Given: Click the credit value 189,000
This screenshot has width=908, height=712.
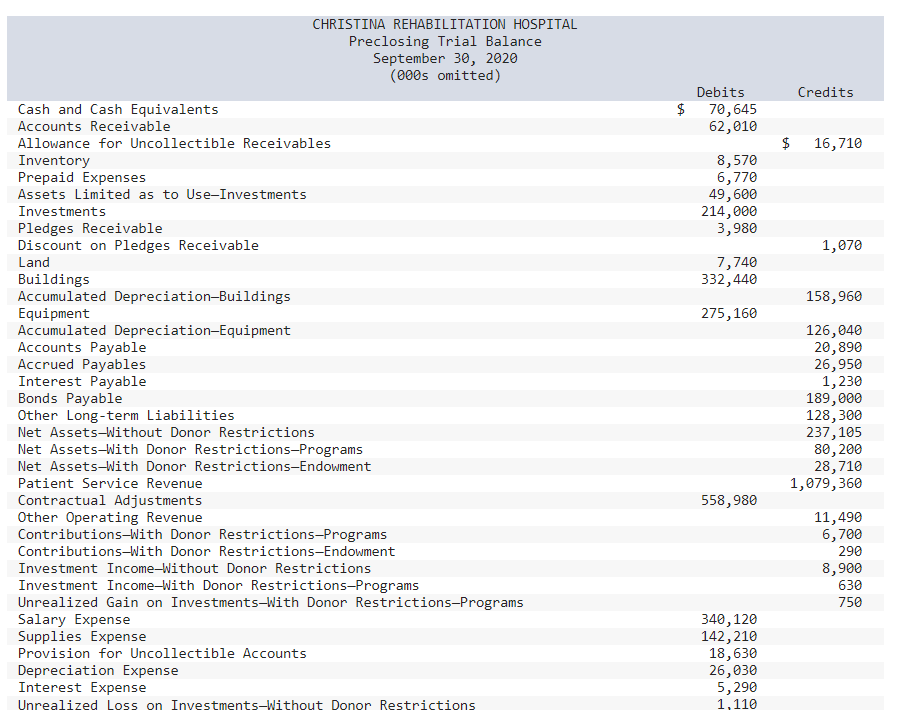Looking at the screenshot, I should coord(834,399).
